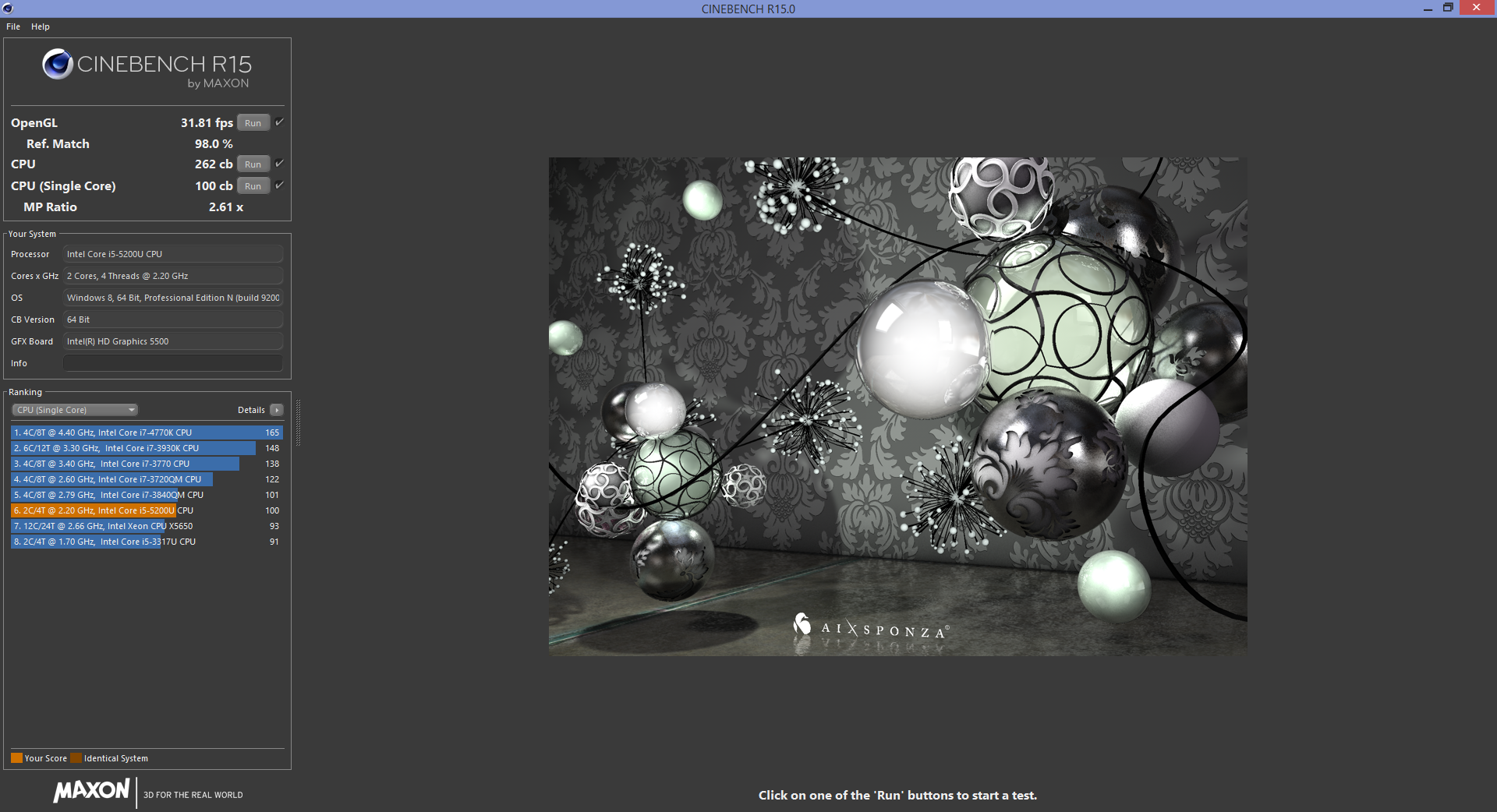Click the app icon in the title bar
The height and width of the screenshot is (812, 1497).
(8, 9)
